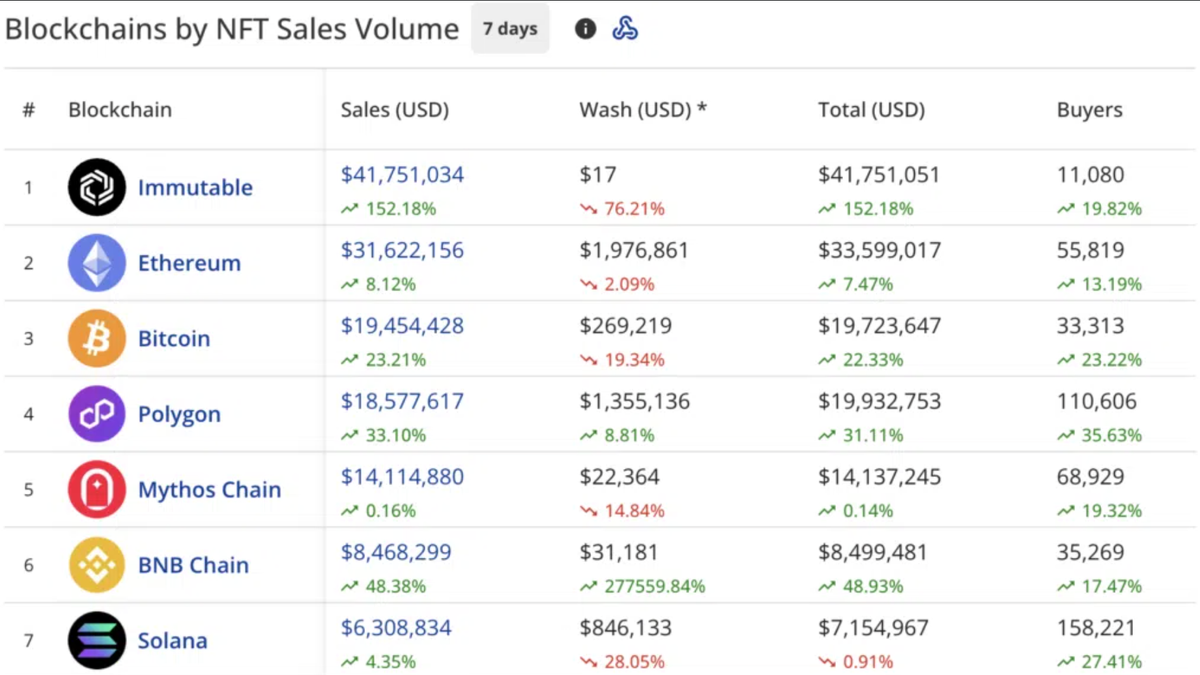Sort by Buyers column header

click(x=1090, y=110)
